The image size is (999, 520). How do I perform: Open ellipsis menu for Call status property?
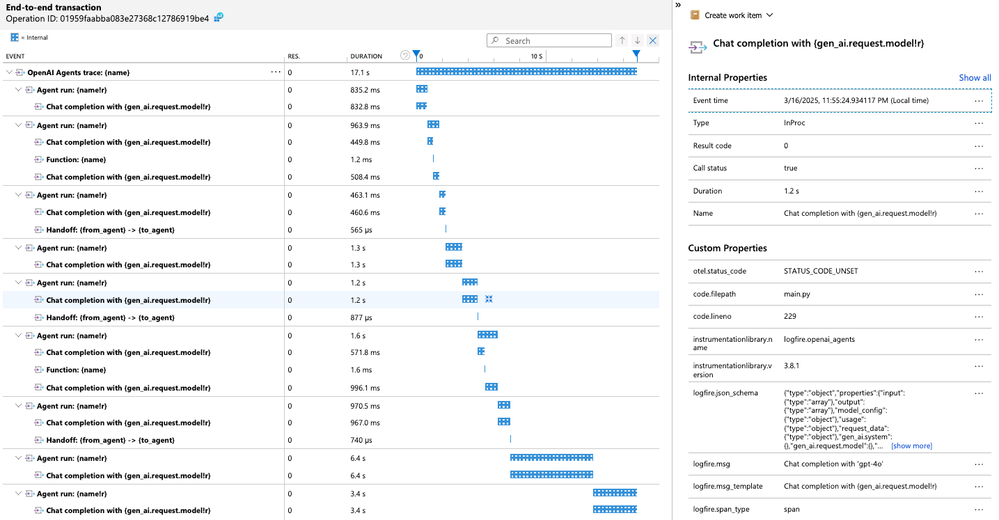click(979, 168)
